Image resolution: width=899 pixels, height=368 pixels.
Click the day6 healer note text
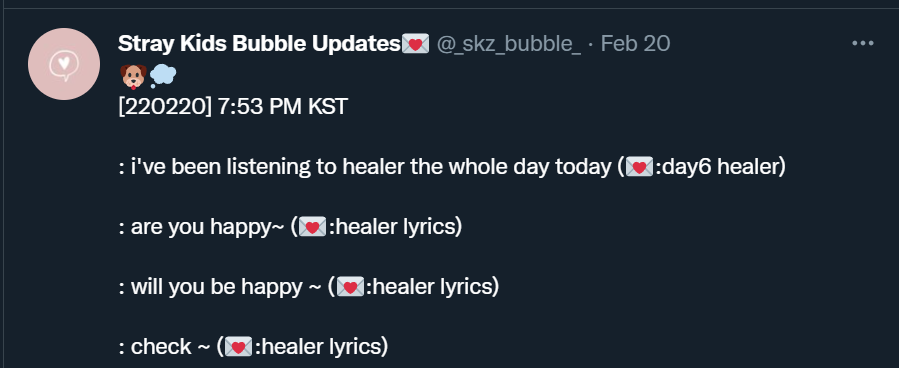tap(721, 167)
